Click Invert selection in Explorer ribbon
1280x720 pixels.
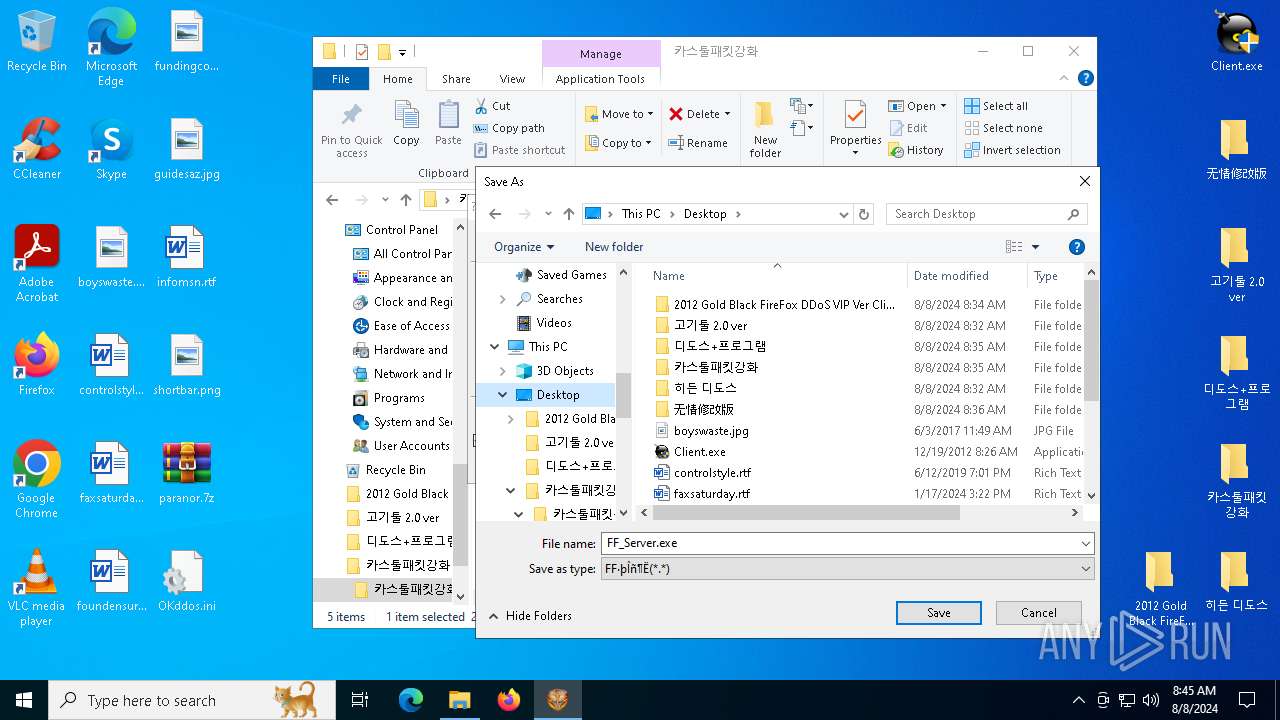(x=1012, y=150)
